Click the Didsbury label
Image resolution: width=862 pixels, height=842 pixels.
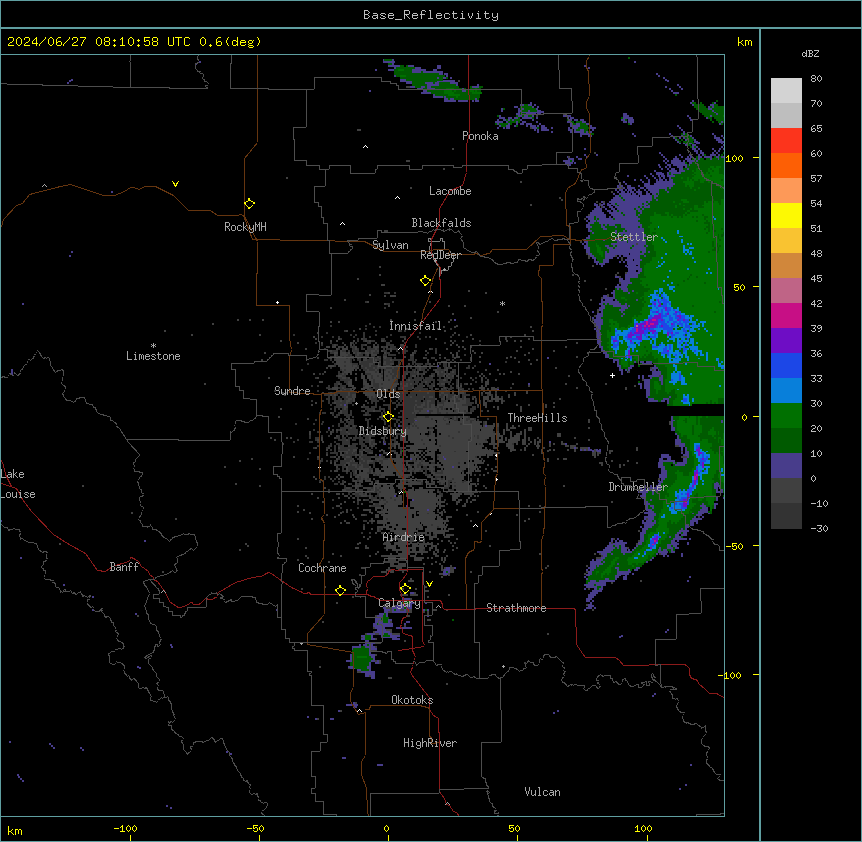tap(383, 431)
